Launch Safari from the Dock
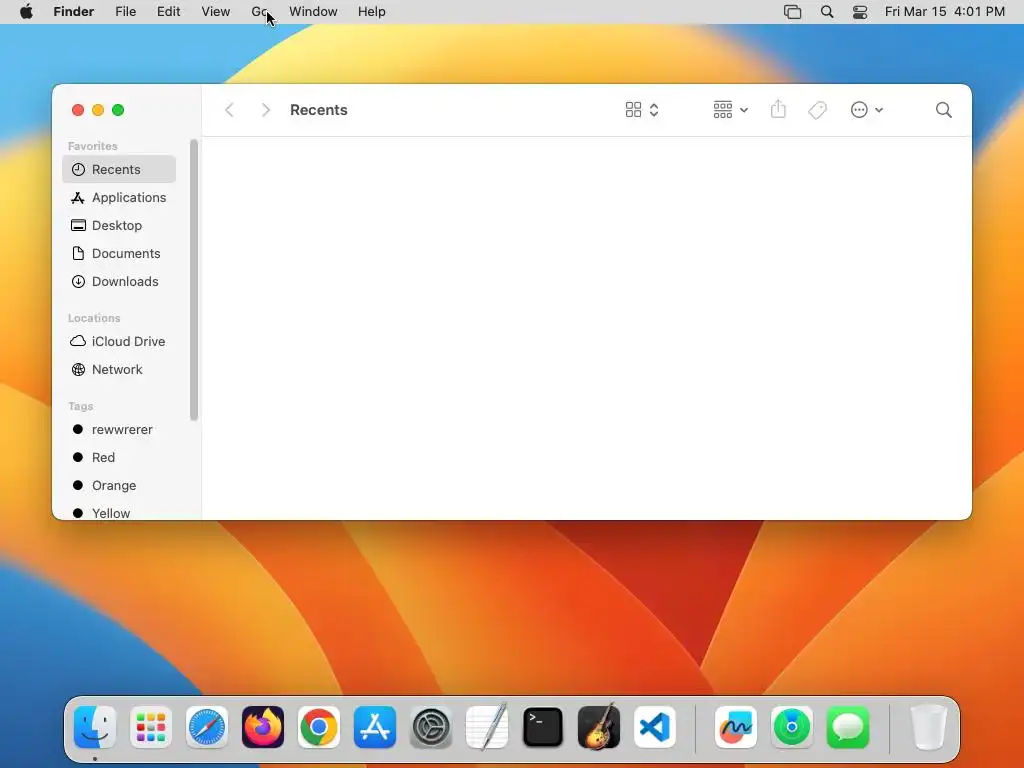 pos(207,727)
